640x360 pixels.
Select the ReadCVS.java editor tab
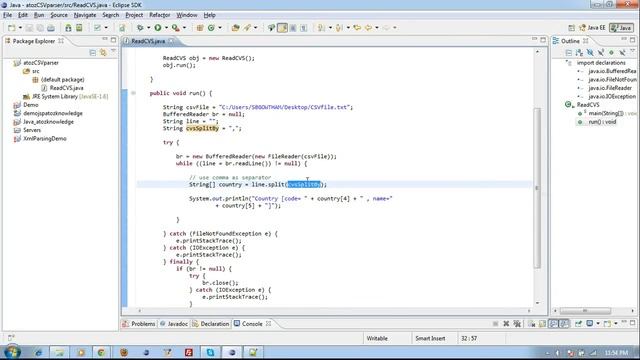point(148,41)
